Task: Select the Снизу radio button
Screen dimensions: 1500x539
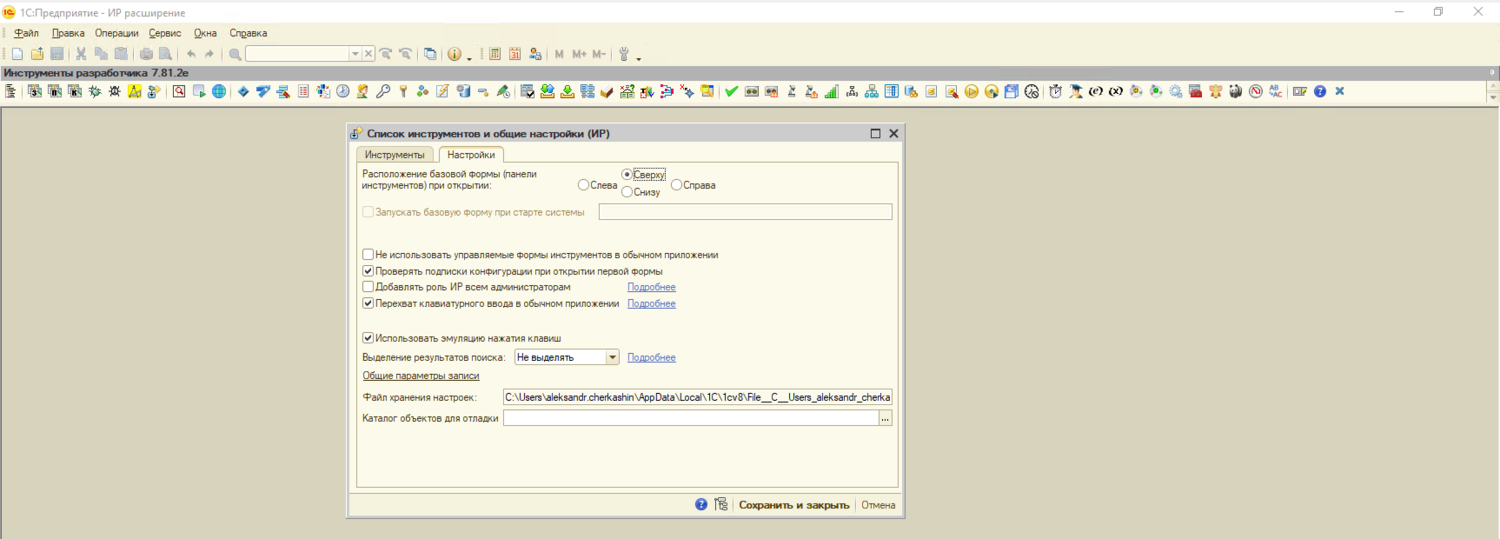Action: pos(627,192)
